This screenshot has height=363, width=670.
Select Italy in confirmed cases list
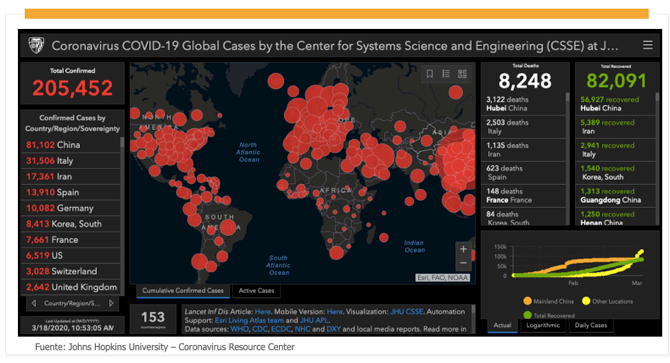71,161
